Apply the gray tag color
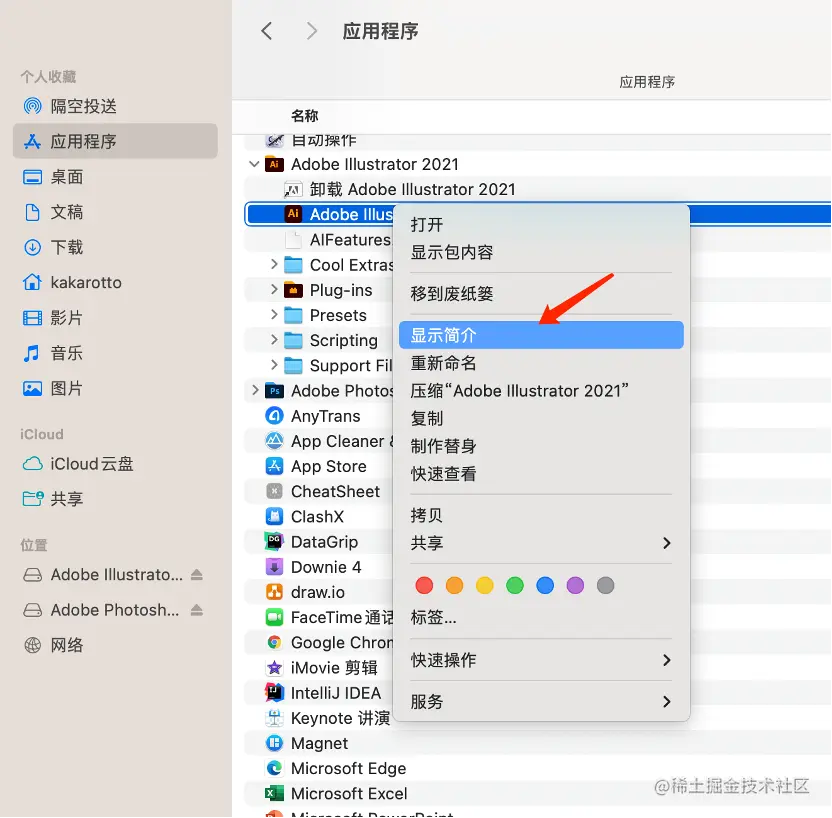The image size is (832, 818). pos(605,586)
